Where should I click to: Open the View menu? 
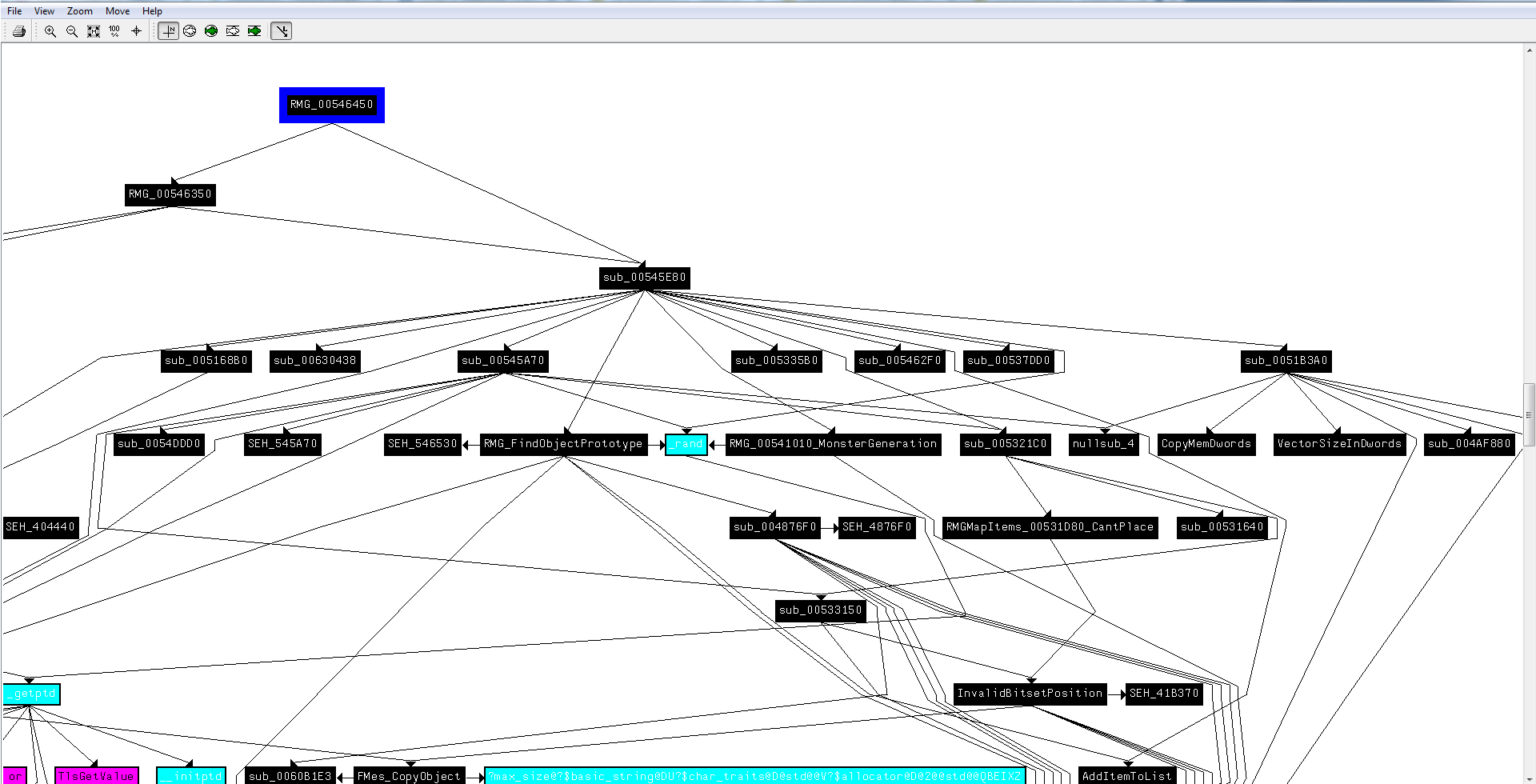click(x=44, y=11)
